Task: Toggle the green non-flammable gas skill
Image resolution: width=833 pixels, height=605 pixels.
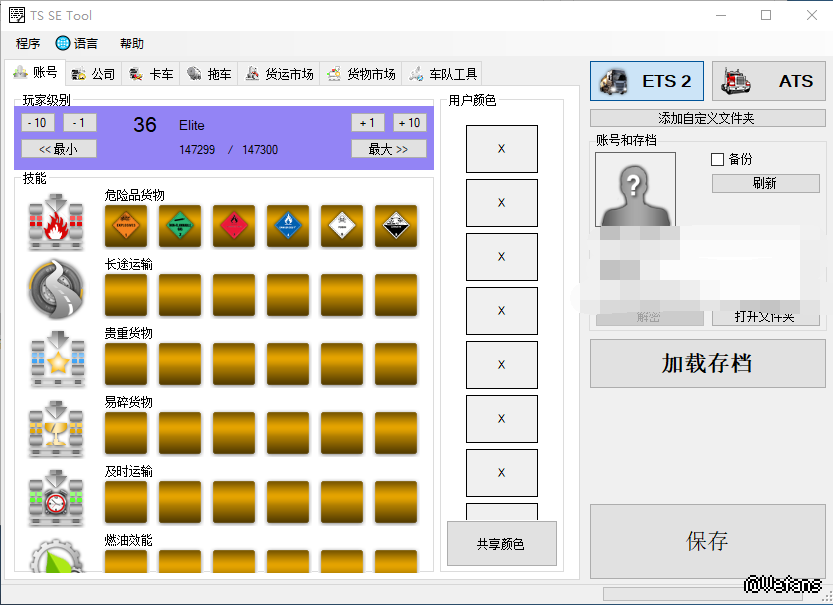Action: [179, 226]
